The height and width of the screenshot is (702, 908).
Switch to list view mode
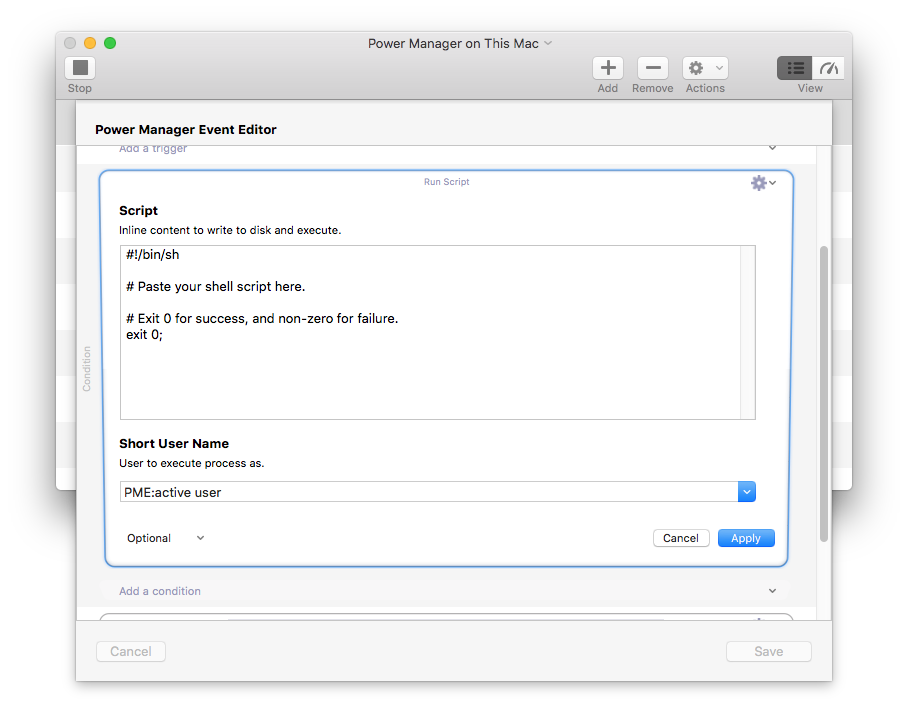(794, 68)
